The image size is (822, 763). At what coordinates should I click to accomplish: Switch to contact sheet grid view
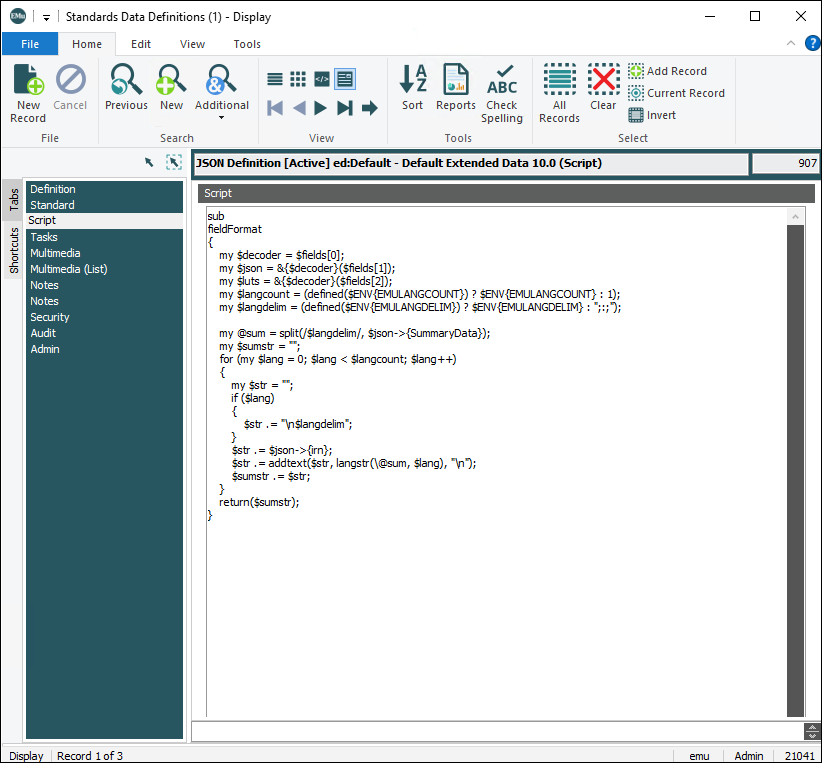click(298, 79)
